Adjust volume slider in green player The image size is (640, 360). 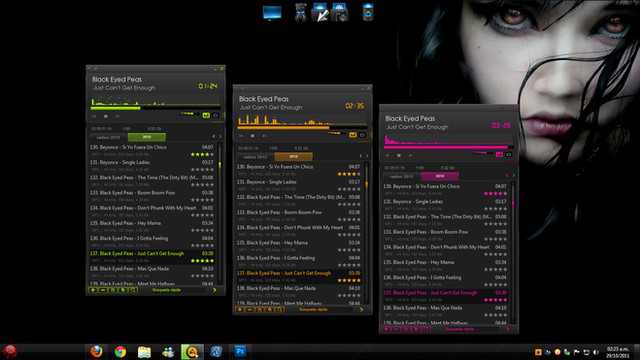(189, 113)
